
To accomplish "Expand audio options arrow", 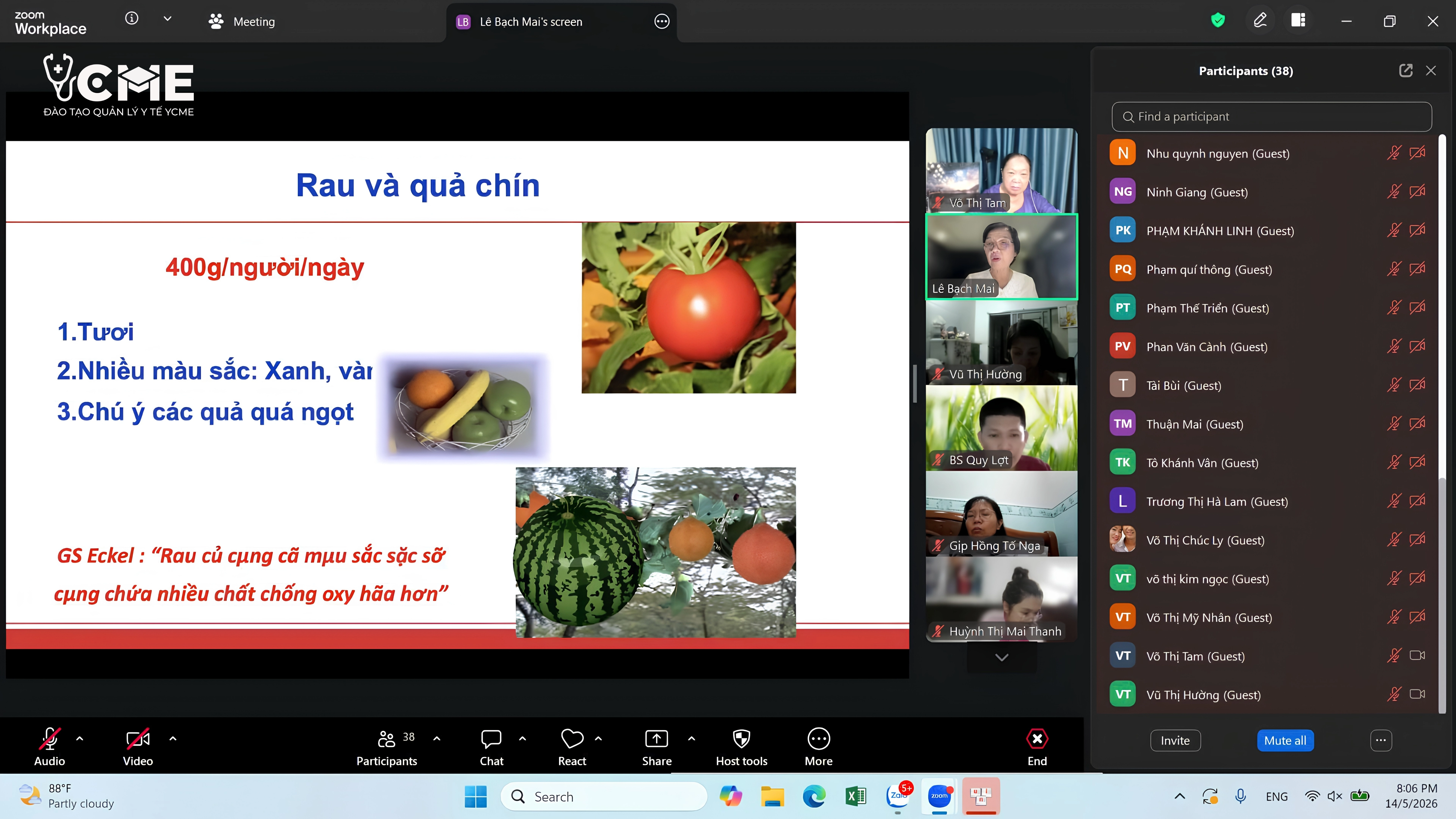I will tap(80, 738).
